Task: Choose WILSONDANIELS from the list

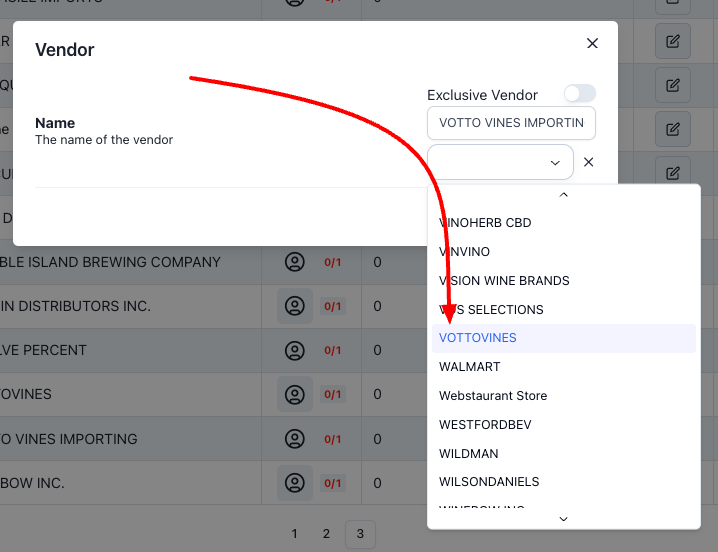Action: click(564, 482)
